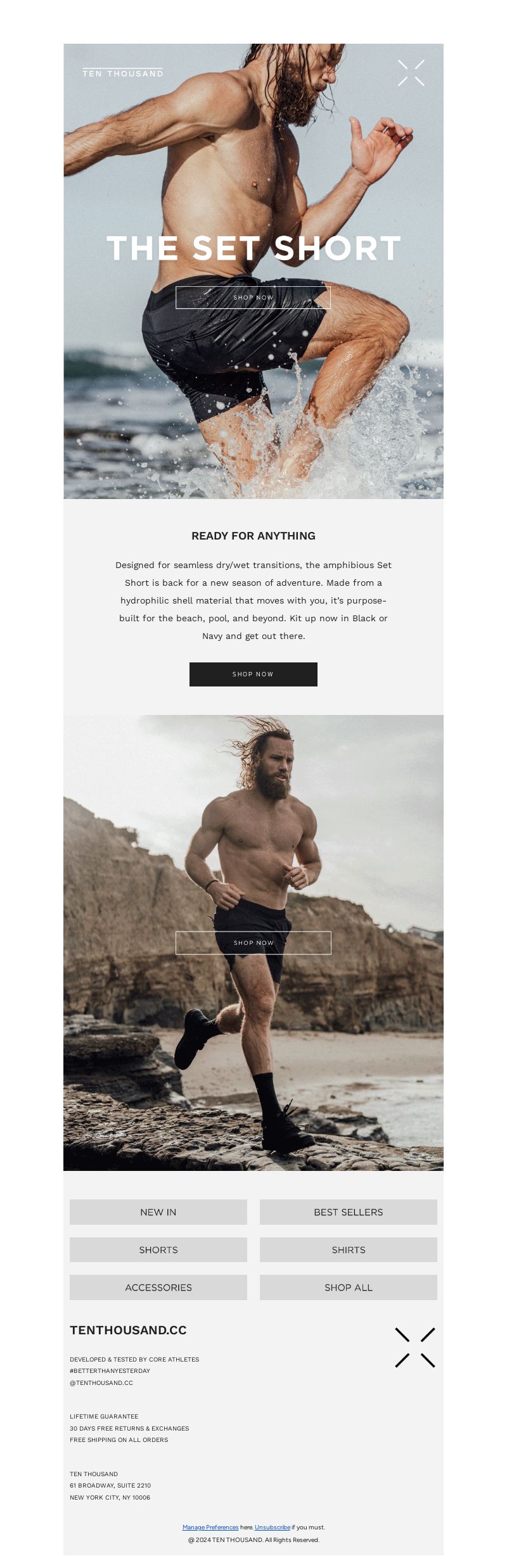
Task: Click the outlined Shop Now button on the hero image
Action: pos(253,298)
